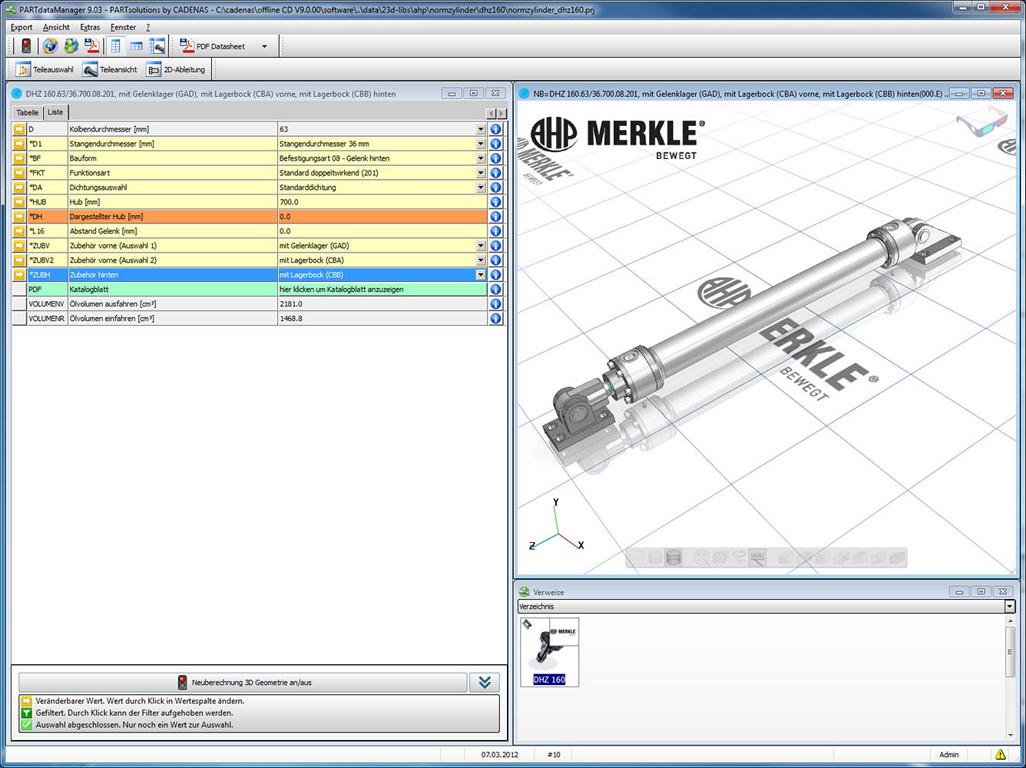Click the save-as-PDF icon beside the green globe
Image resolution: width=1026 pixels, height=768 pixels.
click(x=92, y=46)
